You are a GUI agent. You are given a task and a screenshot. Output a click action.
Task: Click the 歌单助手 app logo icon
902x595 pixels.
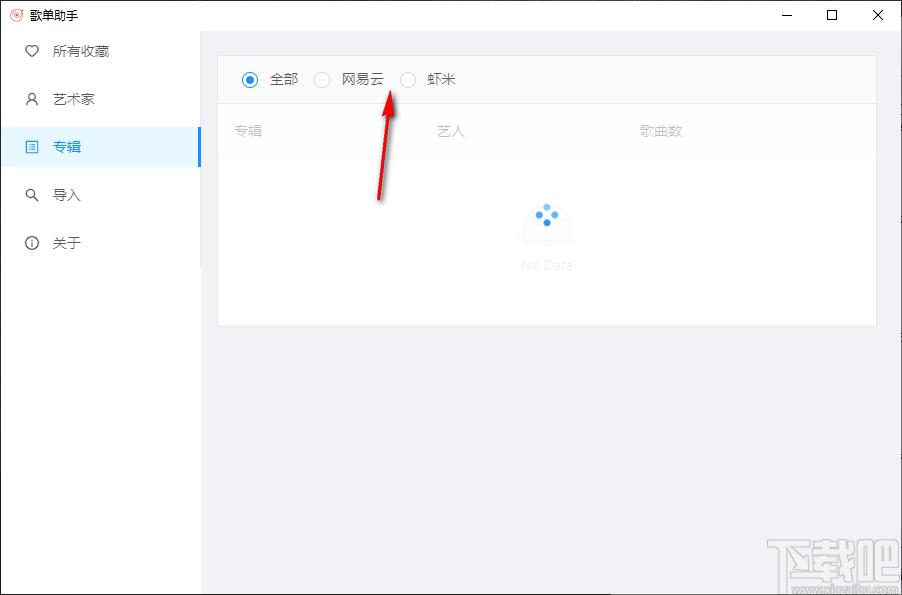pos(17,15)
